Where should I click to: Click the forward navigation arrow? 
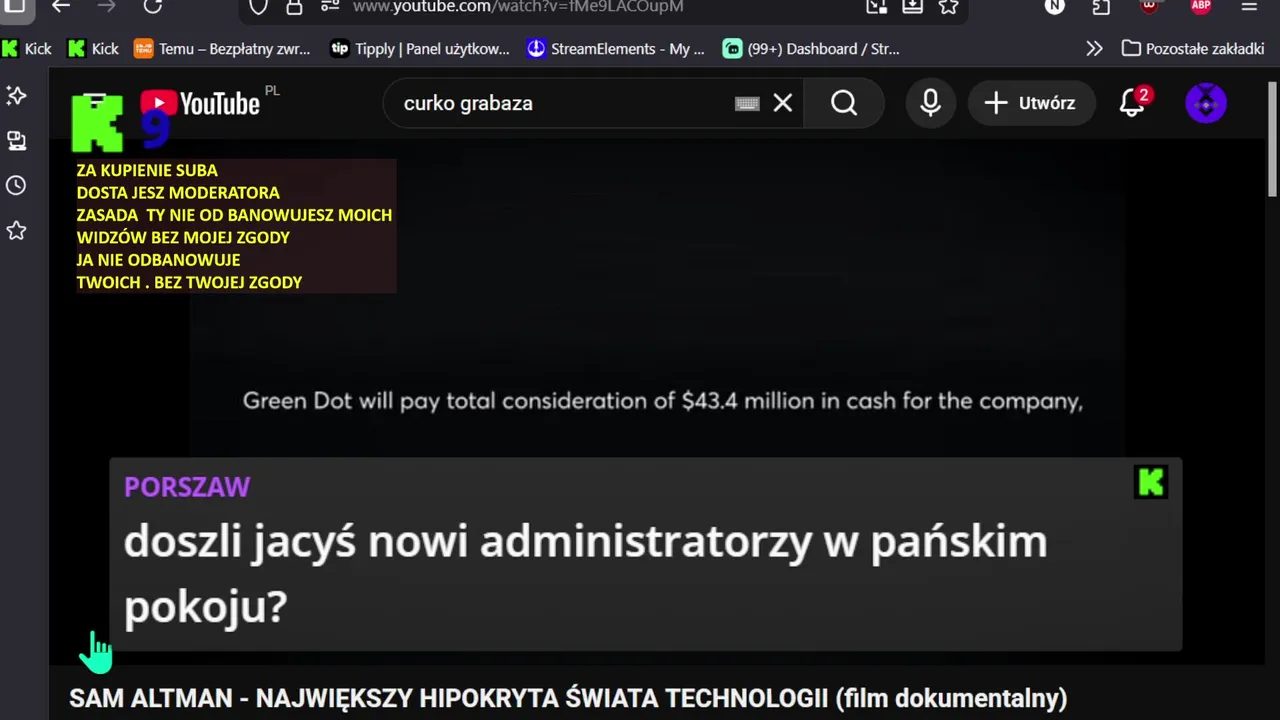(x=107, y=6)
